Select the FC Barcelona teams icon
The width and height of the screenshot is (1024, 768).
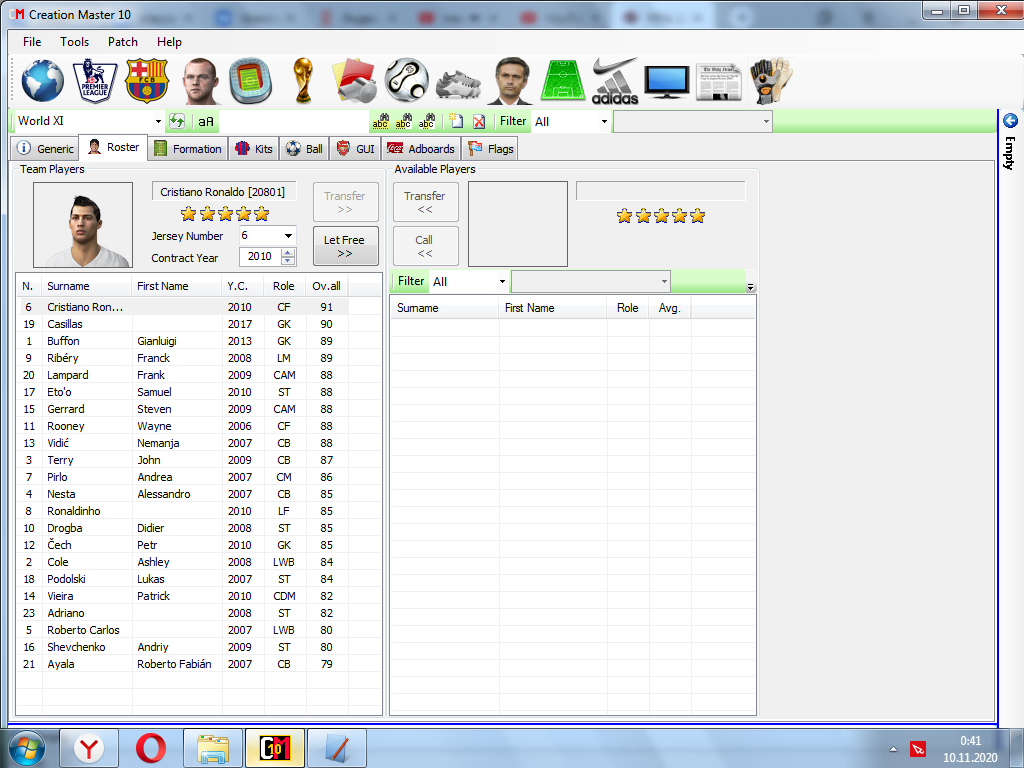147,80
